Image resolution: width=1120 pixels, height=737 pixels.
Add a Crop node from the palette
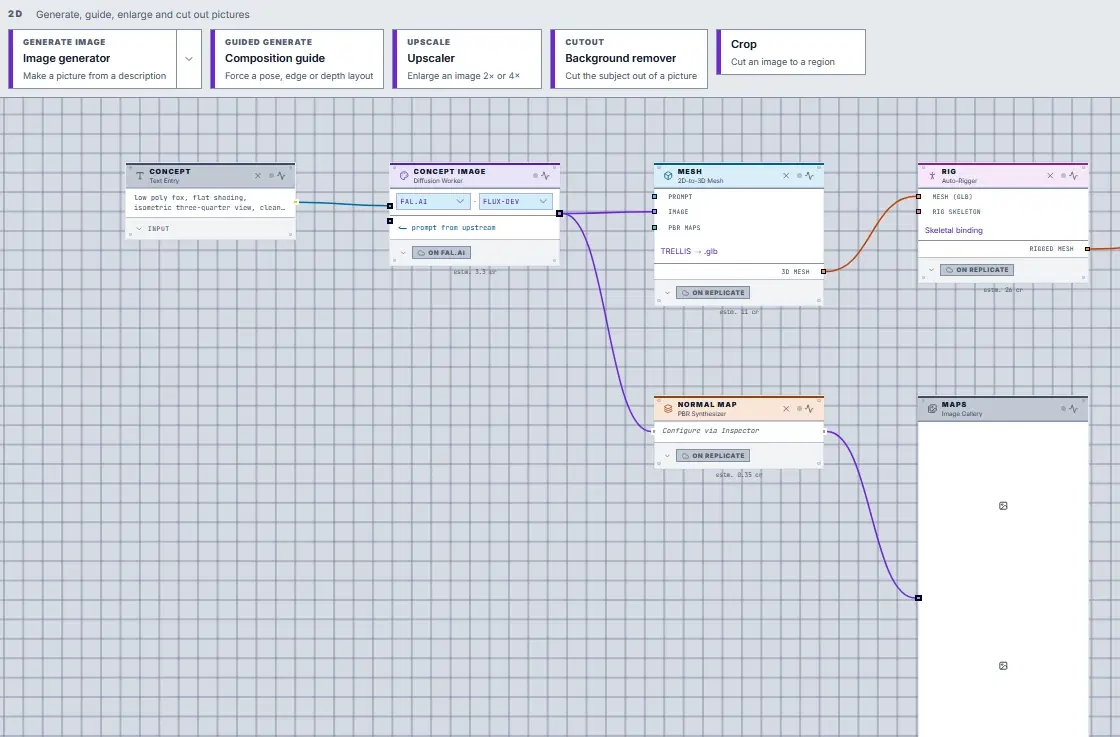tap(791, 52)
